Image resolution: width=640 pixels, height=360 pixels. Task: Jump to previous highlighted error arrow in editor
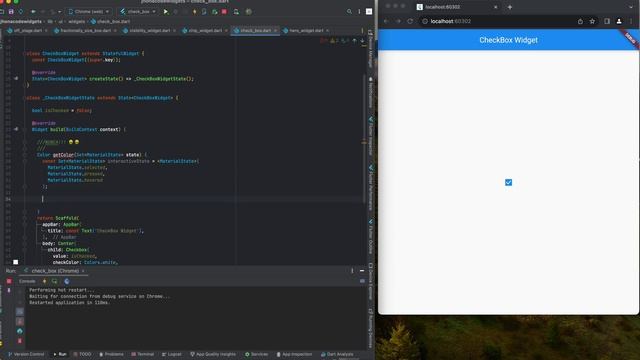coord(354,41)
